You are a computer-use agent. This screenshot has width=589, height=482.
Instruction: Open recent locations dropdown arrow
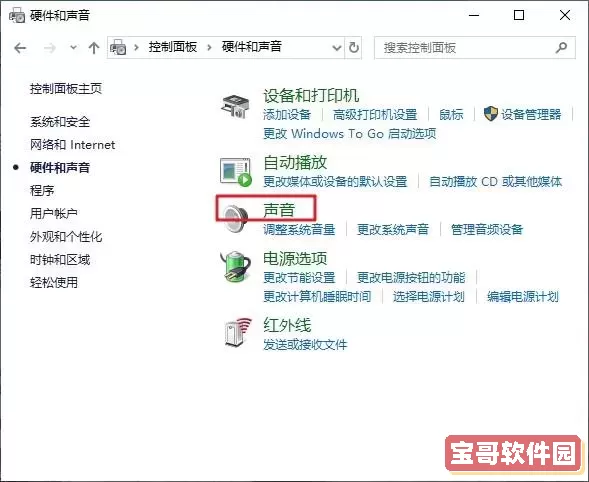(73, 48)
